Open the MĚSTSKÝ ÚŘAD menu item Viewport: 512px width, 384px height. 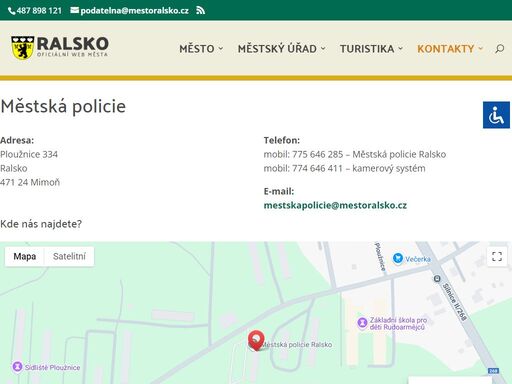click(x=277, y=49)
